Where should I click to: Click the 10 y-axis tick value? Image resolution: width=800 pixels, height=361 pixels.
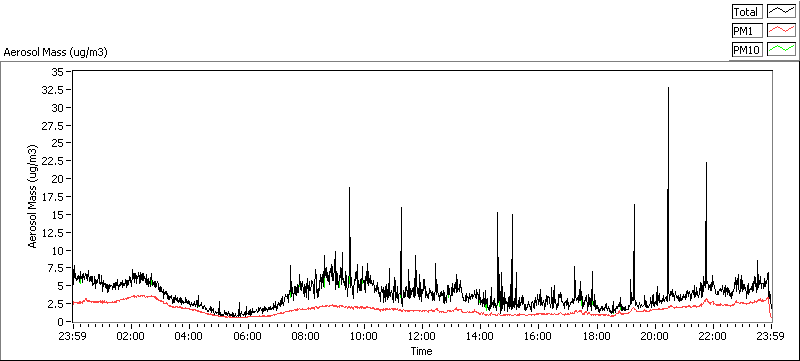tap(58, 250)
